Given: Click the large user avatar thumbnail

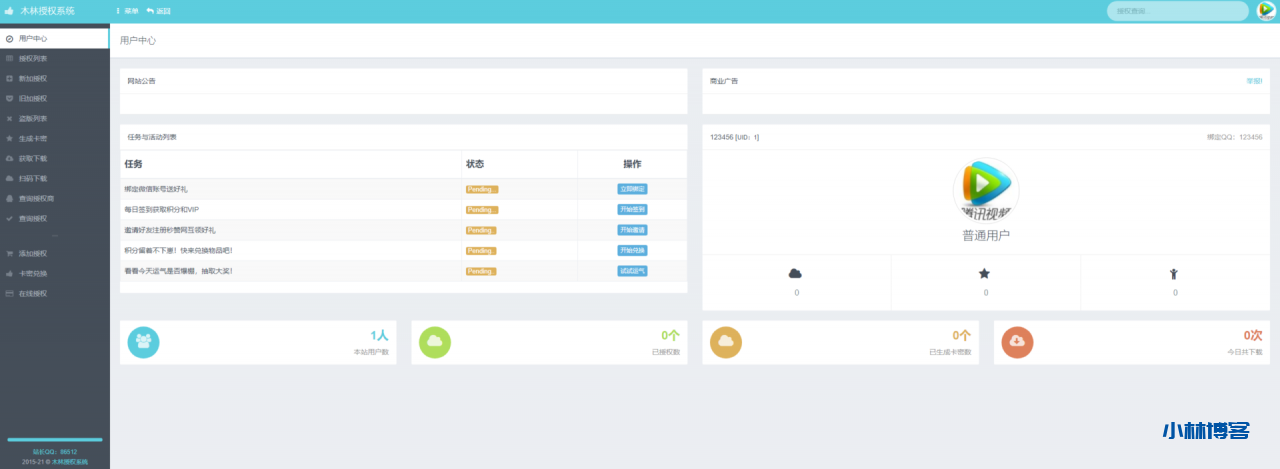Looking at the screenshot, I should coord(985,189).
